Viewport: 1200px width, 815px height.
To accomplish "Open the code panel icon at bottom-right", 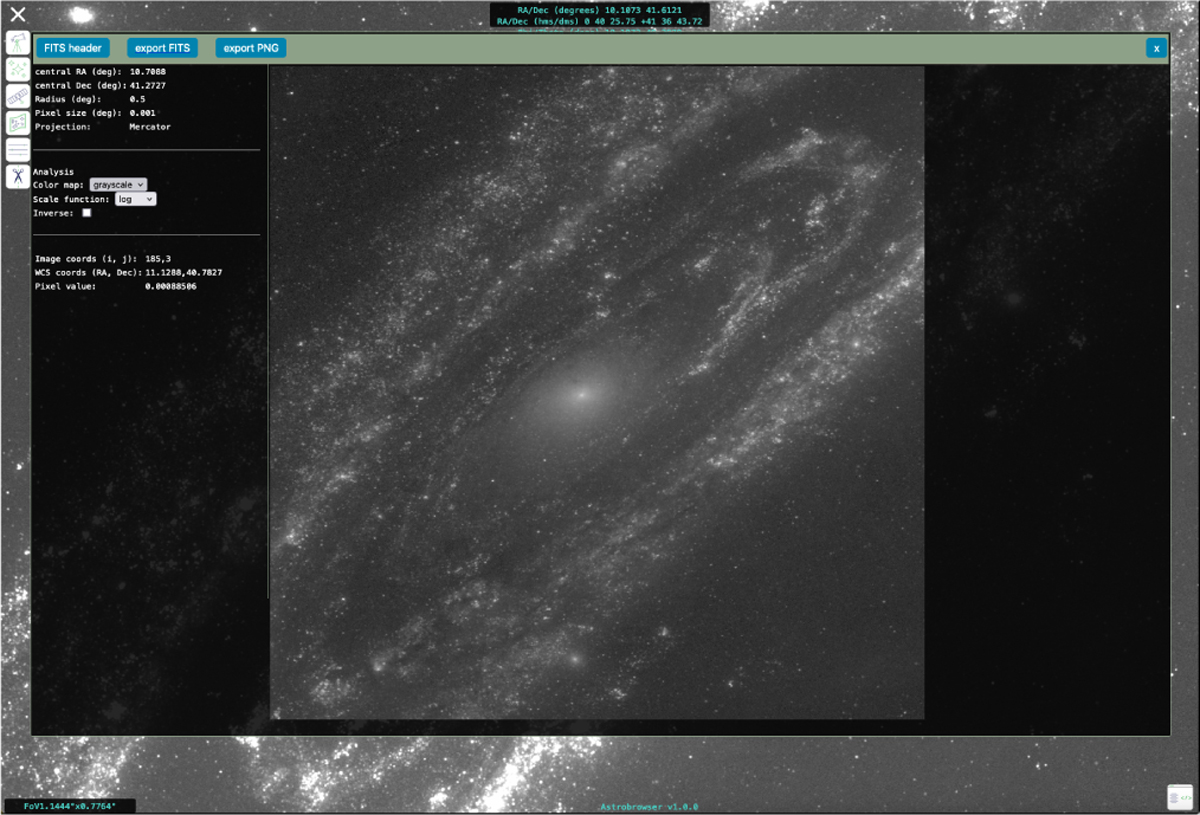I will coord(1180,797).
